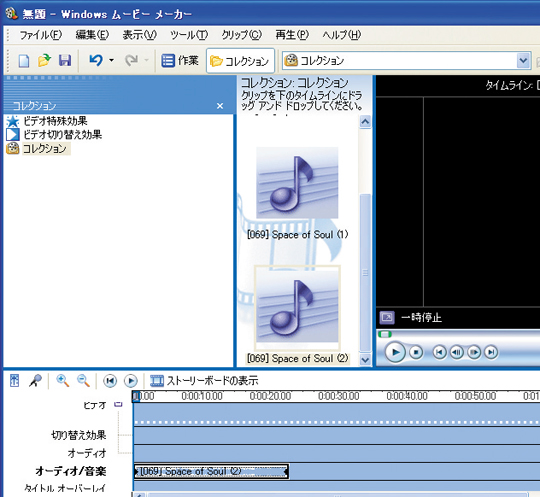Image resolution: width=540 pixels, height=497 pixels.
Task: Click the preview seek bar handle
Action: point(385,334)
